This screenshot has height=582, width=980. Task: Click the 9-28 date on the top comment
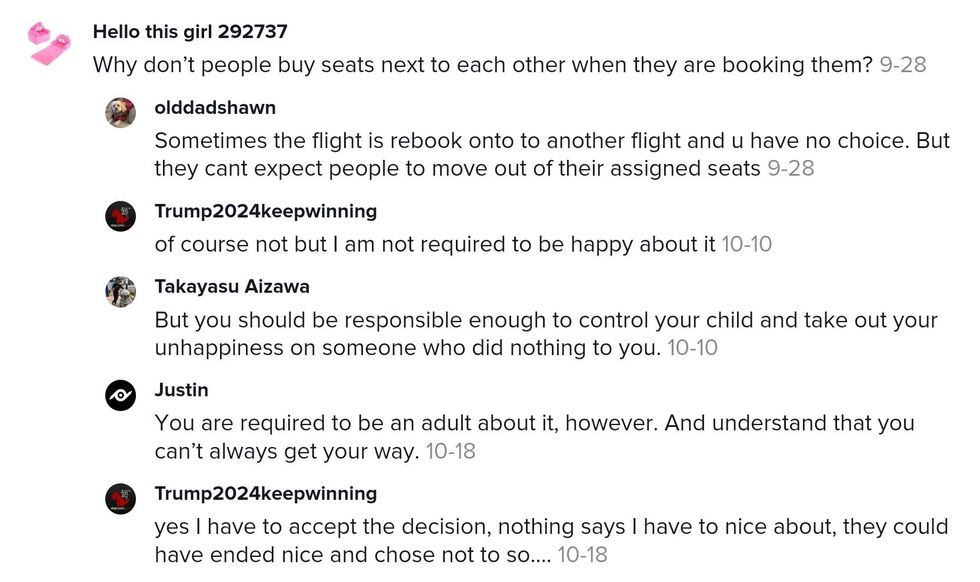click(903, 65)
